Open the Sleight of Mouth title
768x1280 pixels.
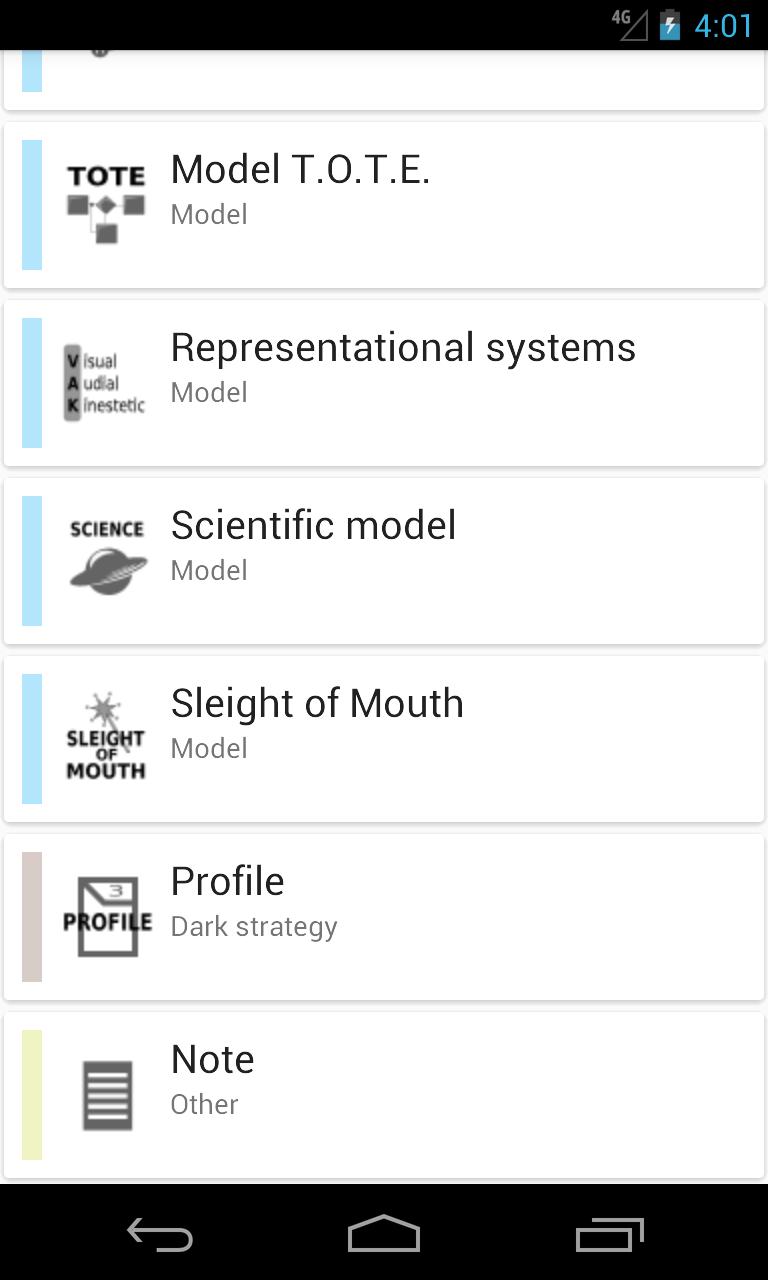pos(317,704)
